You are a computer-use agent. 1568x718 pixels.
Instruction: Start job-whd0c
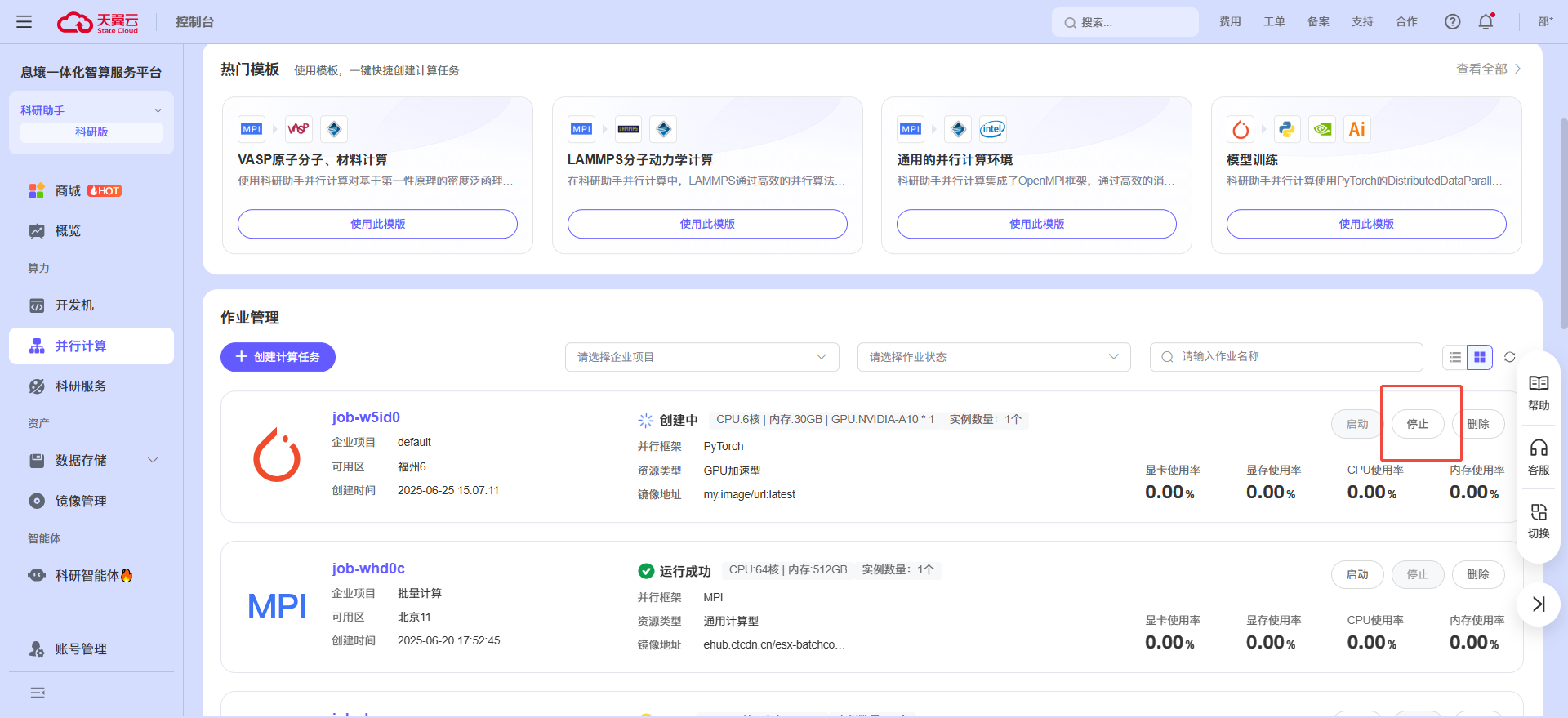[x=1357, y=574]
